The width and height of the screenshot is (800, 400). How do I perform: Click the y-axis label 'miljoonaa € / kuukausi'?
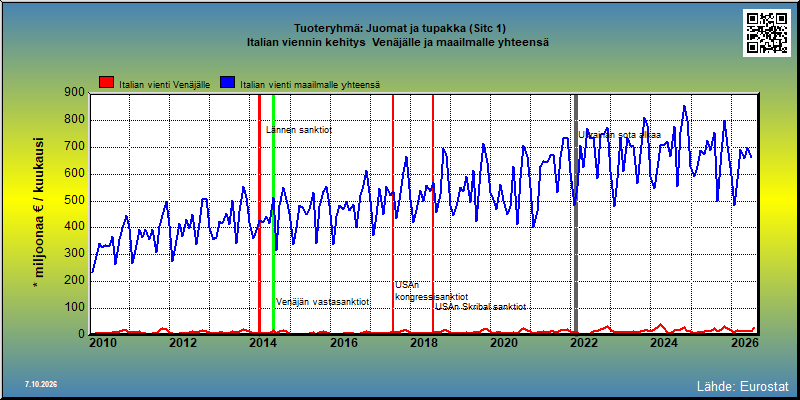[39, 213]
